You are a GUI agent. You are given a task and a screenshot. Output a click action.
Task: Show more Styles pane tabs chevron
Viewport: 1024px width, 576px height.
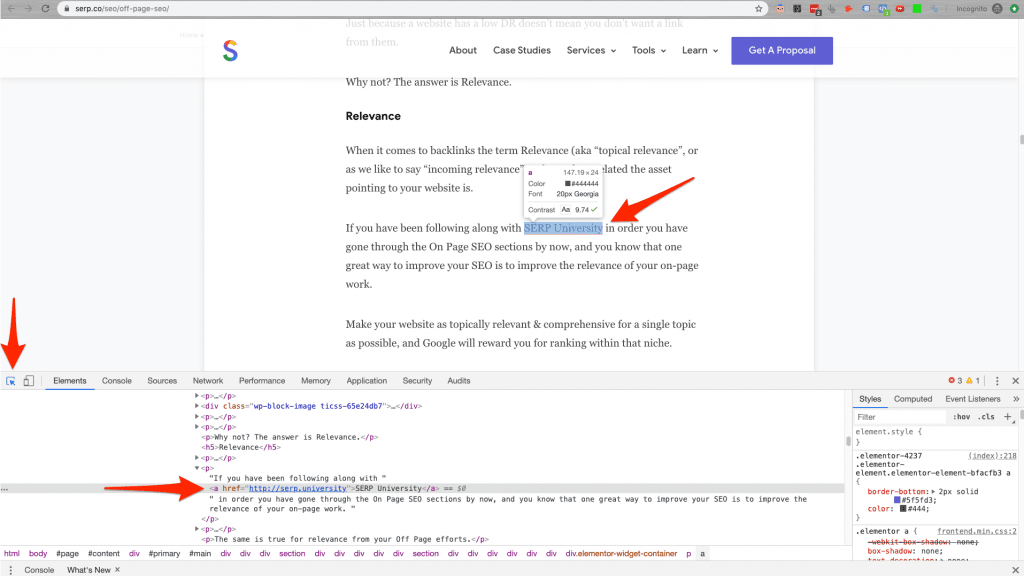[x=1016, y=399]
